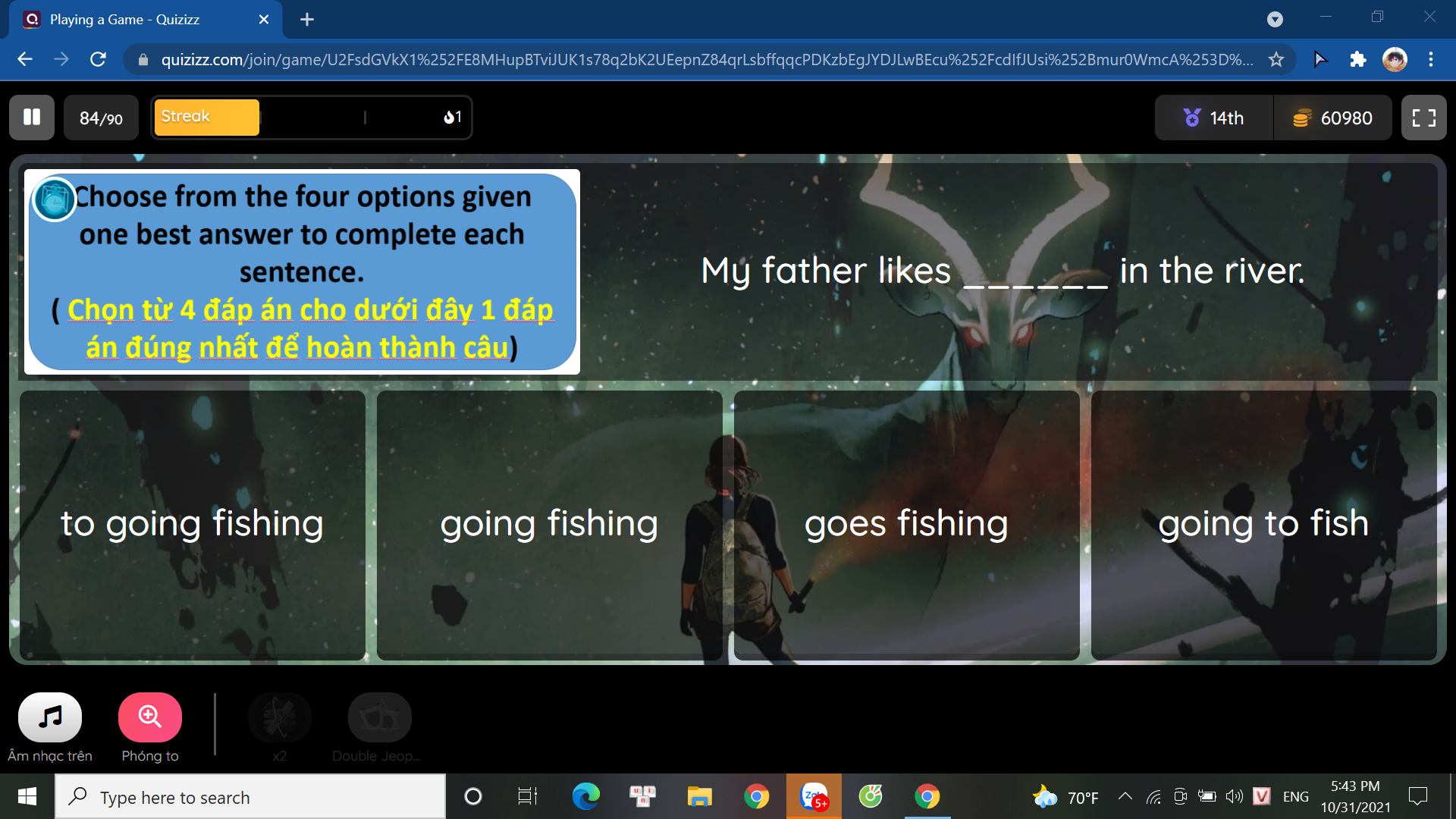Toggle background music with the note icon

[50, 717]
